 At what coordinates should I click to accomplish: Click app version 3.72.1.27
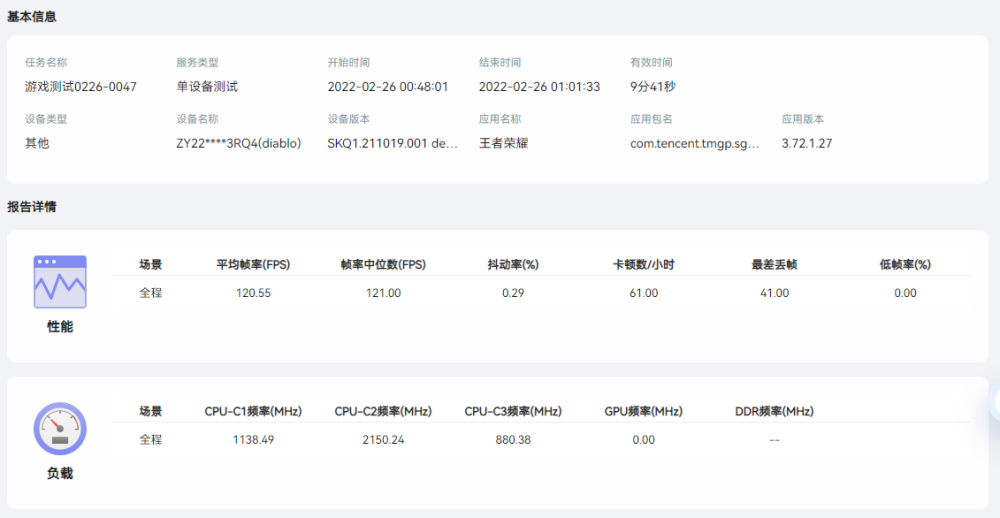tap(807, 144)
